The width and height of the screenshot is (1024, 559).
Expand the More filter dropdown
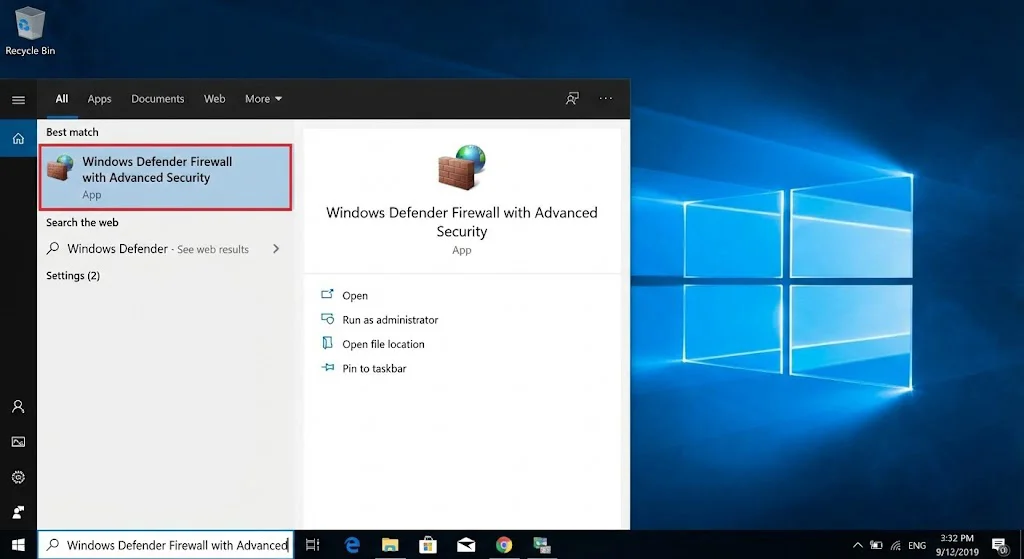263,99
